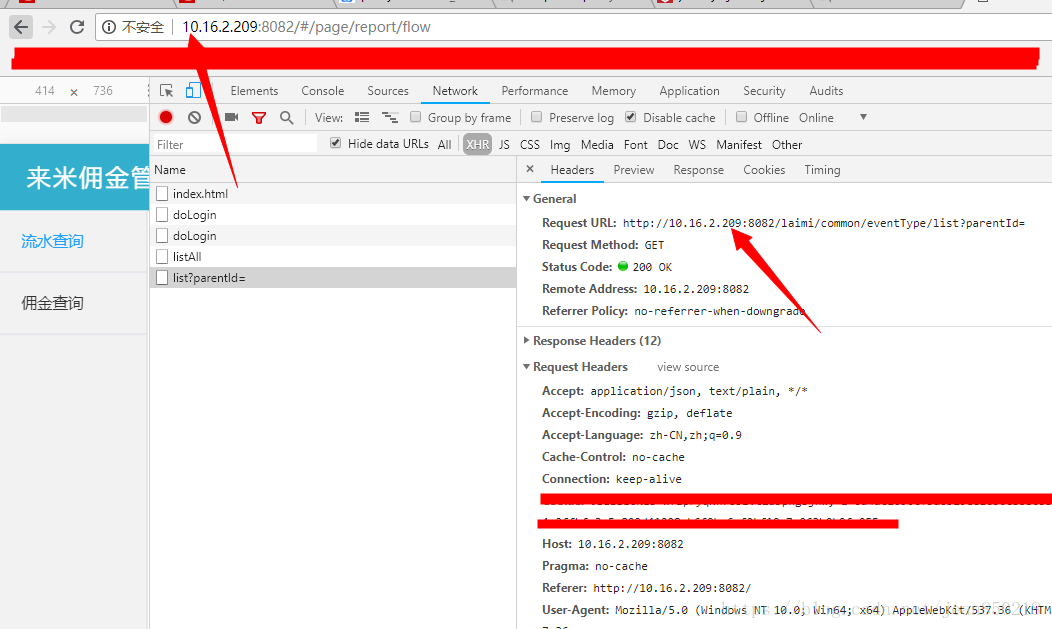Viewport: 1052px width, 629px height.
Task: Show the Preview detail tab
Action: point(634,170)
